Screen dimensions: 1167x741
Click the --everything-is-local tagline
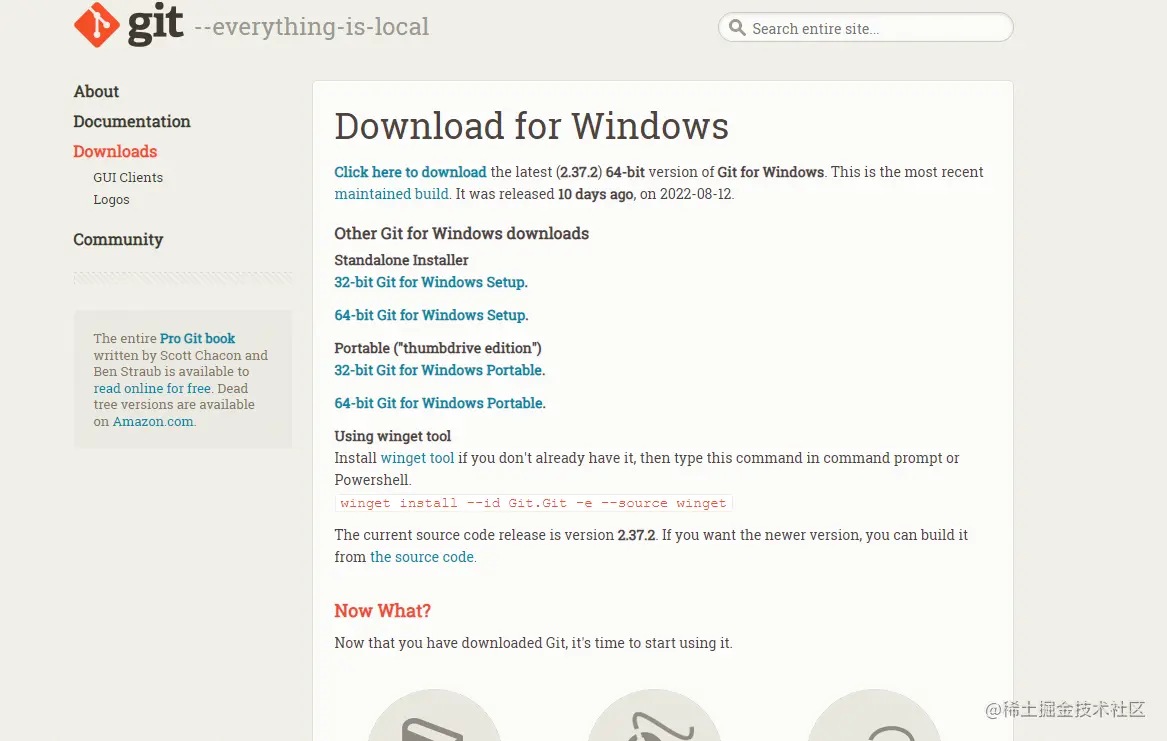(x=312, y=27)
